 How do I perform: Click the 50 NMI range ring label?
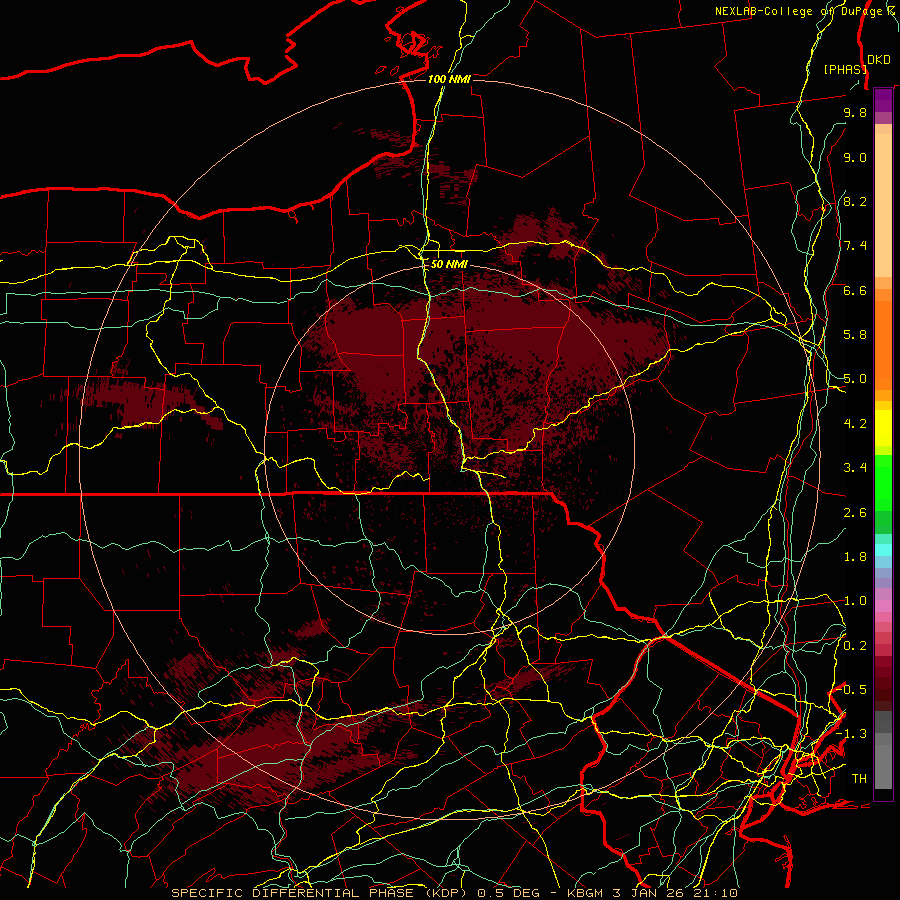449,264
